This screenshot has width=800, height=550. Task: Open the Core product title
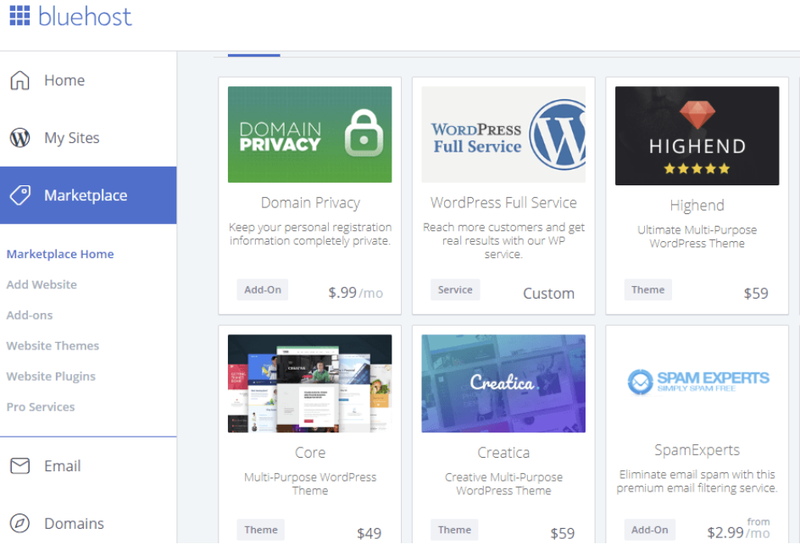click(x=310, y=453)
